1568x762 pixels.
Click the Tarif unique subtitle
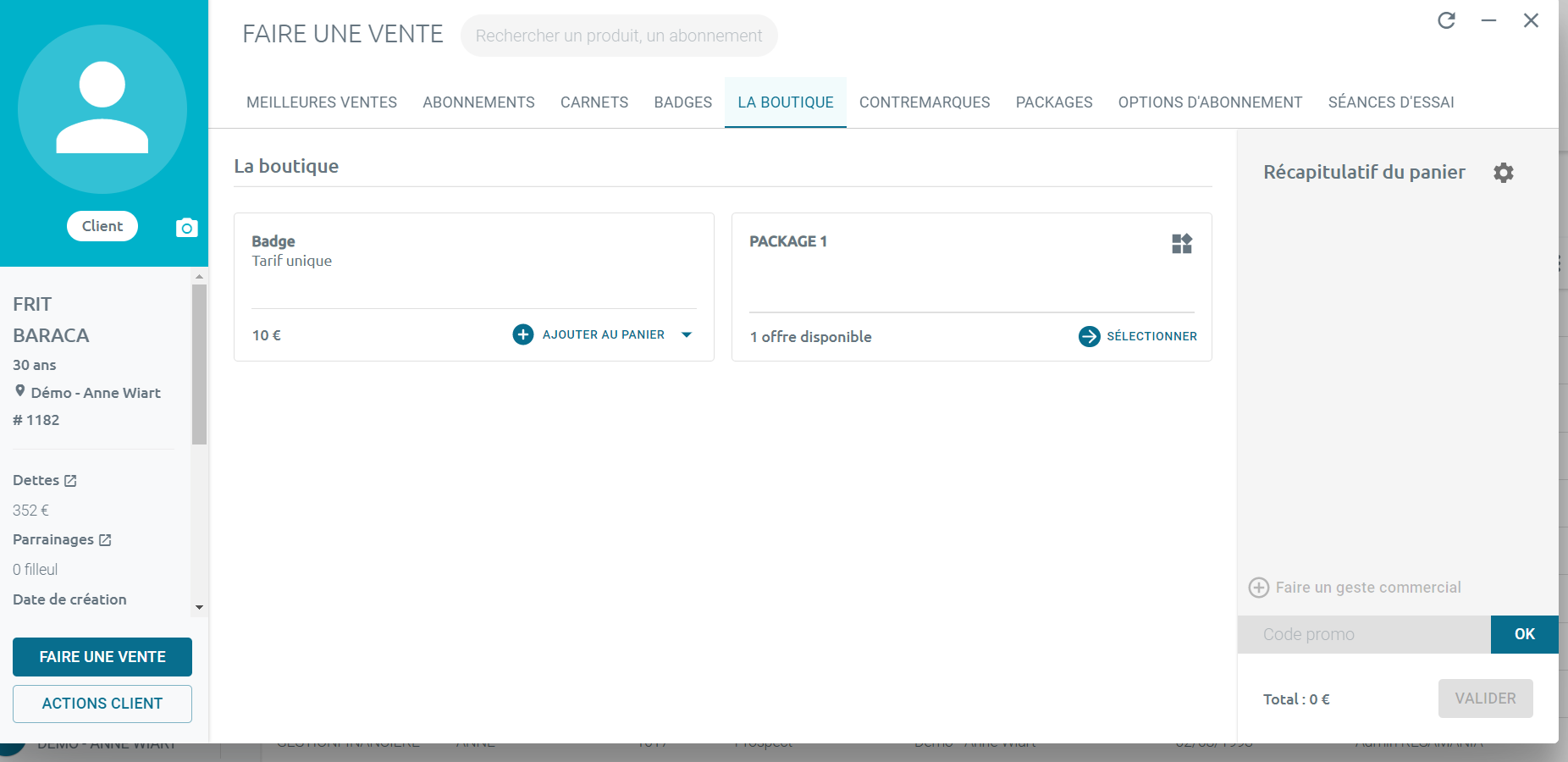[291, 261]
